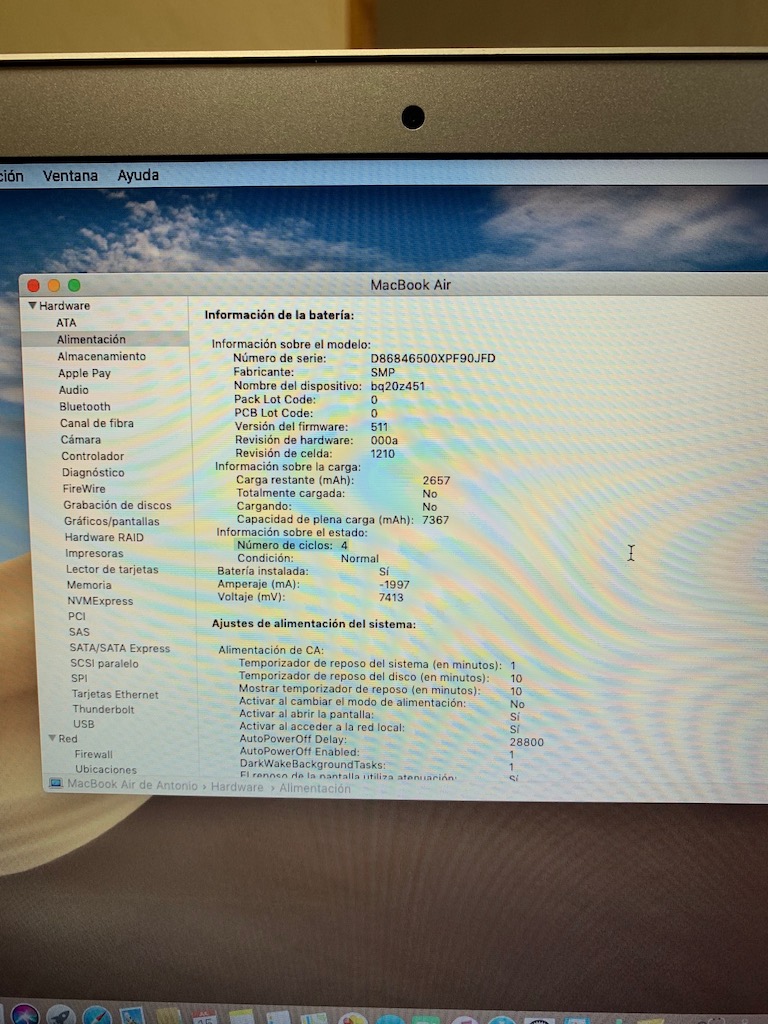The image size is (768, 1024).
Task: Select Impresoras in the sidebar
Action: click(94, 553)
